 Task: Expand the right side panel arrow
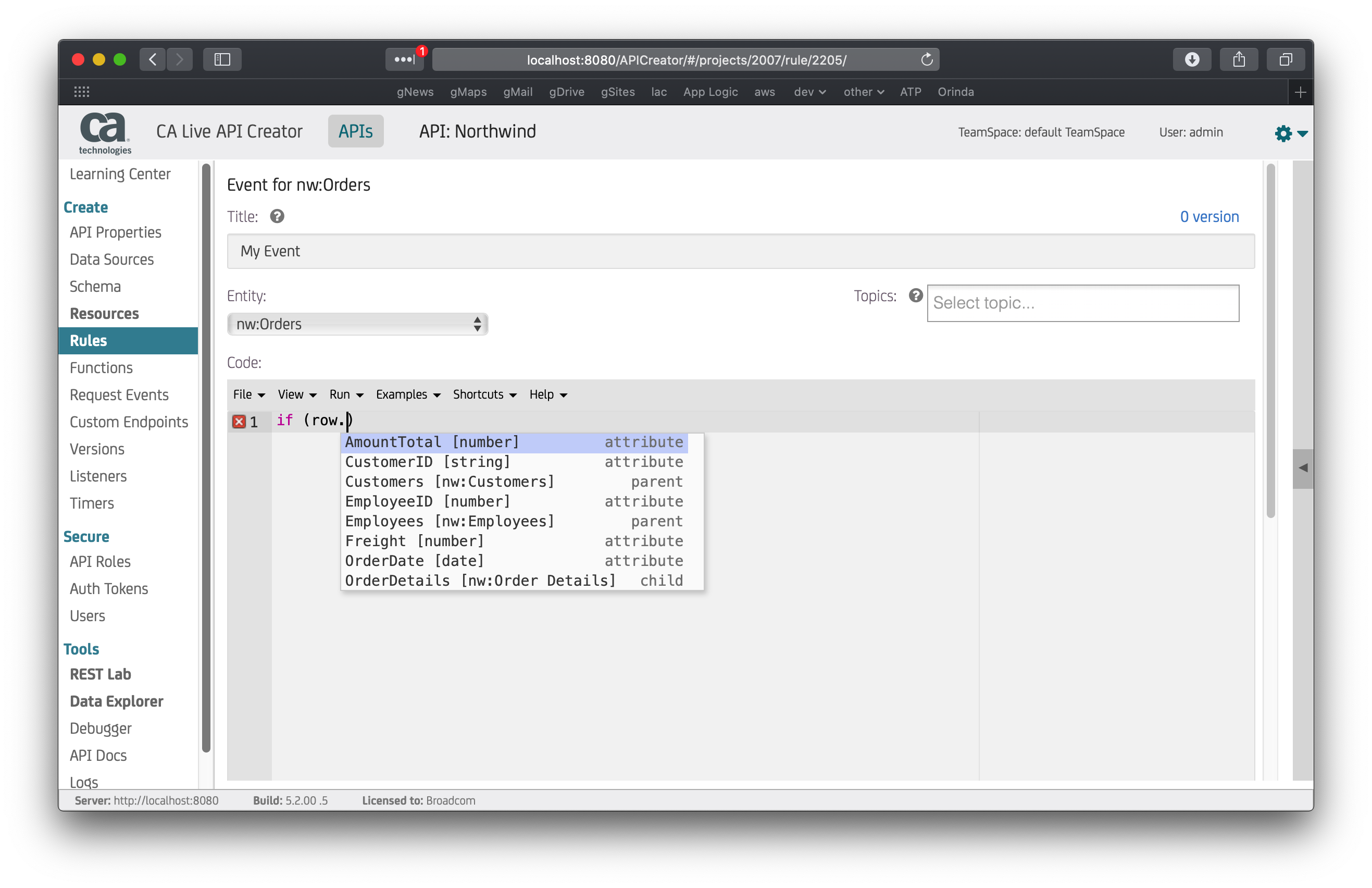pyautogui.click(x=1302, y=468)
